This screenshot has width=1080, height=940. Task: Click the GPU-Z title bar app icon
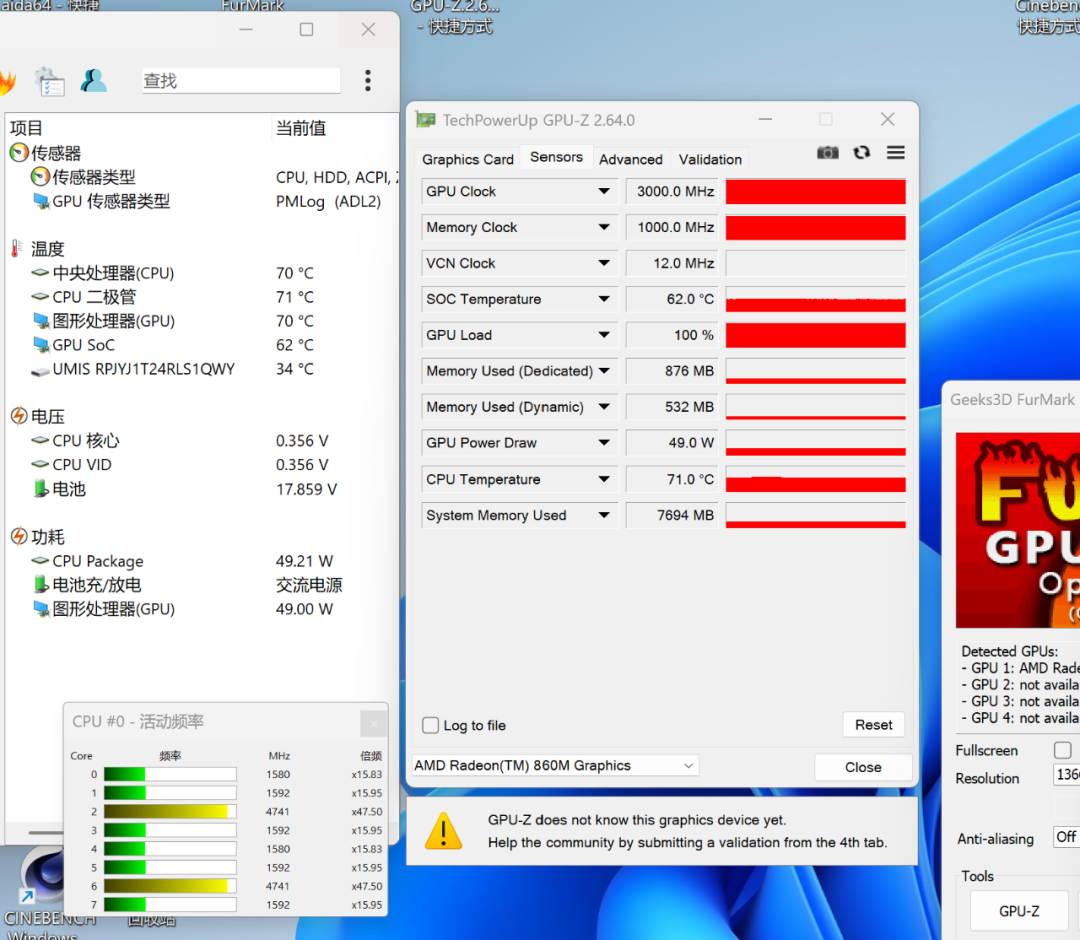click(x=426, y=120)
